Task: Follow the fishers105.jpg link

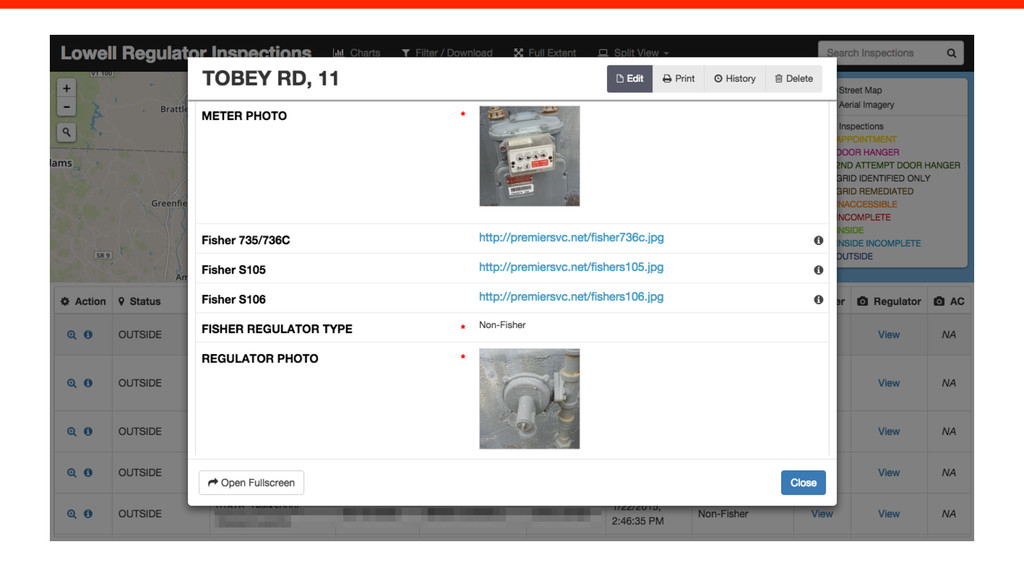Action: pos(571,267)
